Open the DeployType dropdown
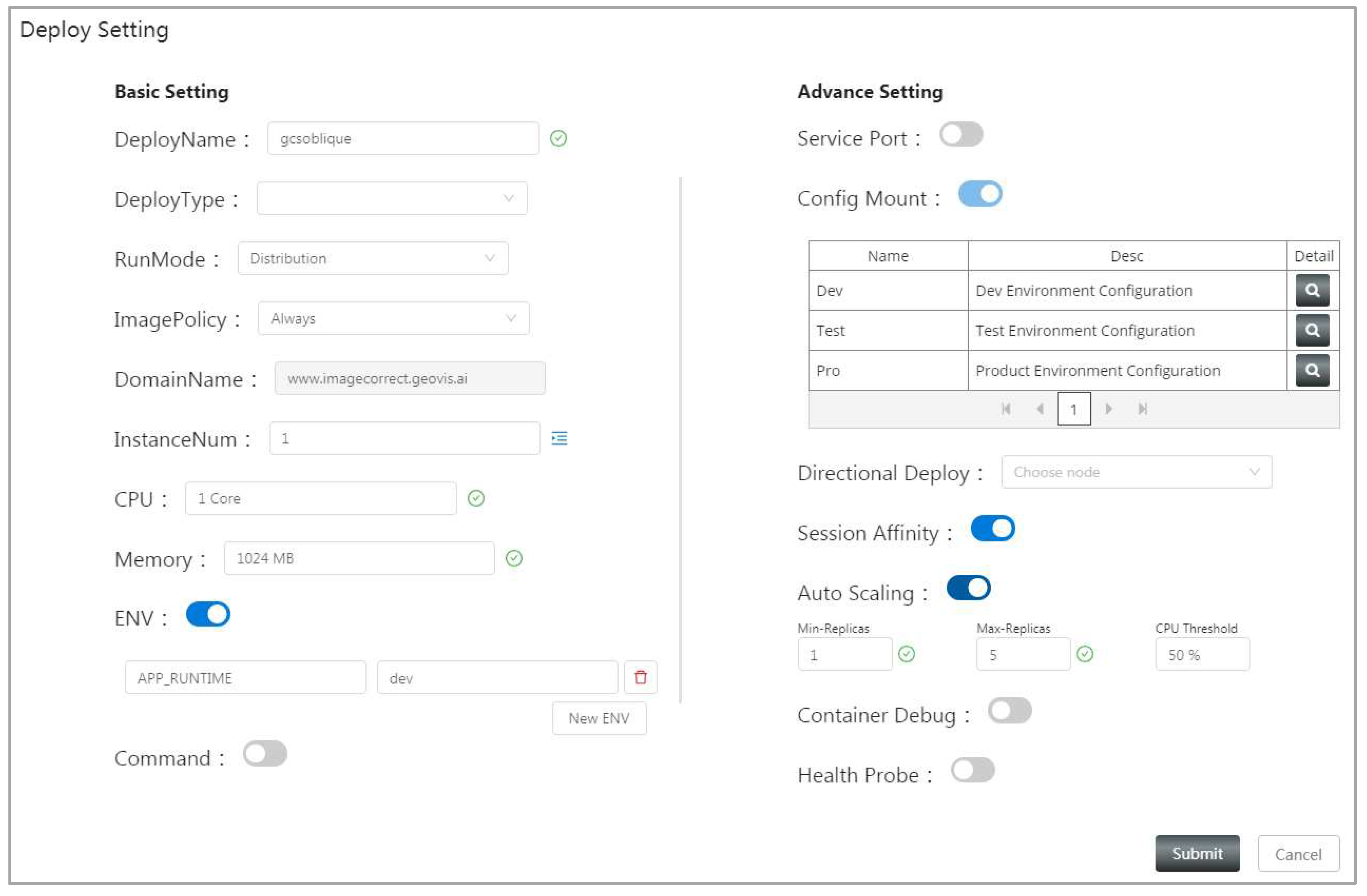This screenshot has height=896, width=1367. click(392, 199)
